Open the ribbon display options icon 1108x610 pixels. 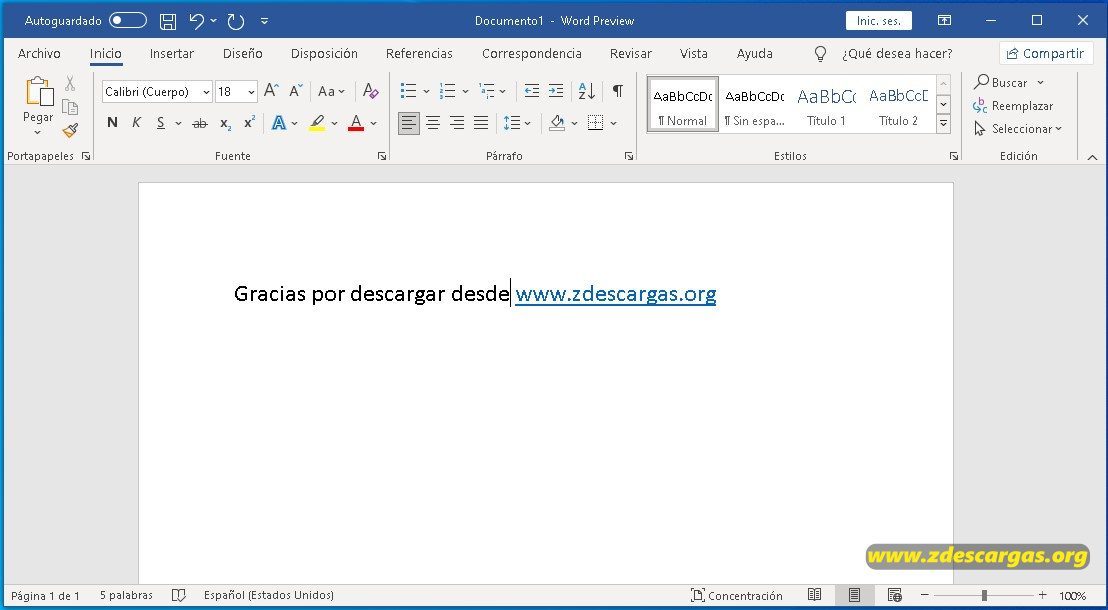[x=944, y=20]
